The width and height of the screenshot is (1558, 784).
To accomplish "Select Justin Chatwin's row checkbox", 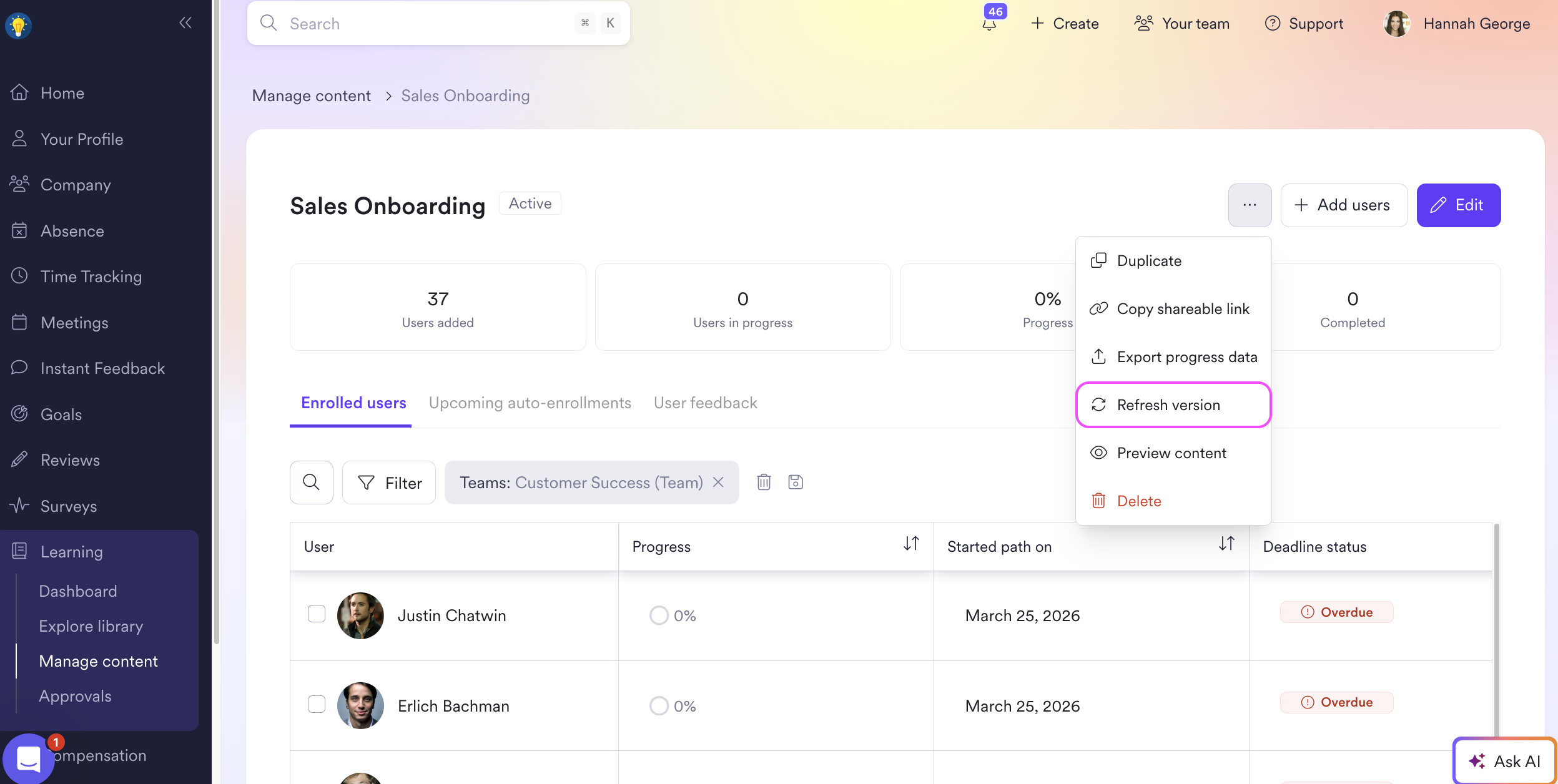I will tap(317, 614).
